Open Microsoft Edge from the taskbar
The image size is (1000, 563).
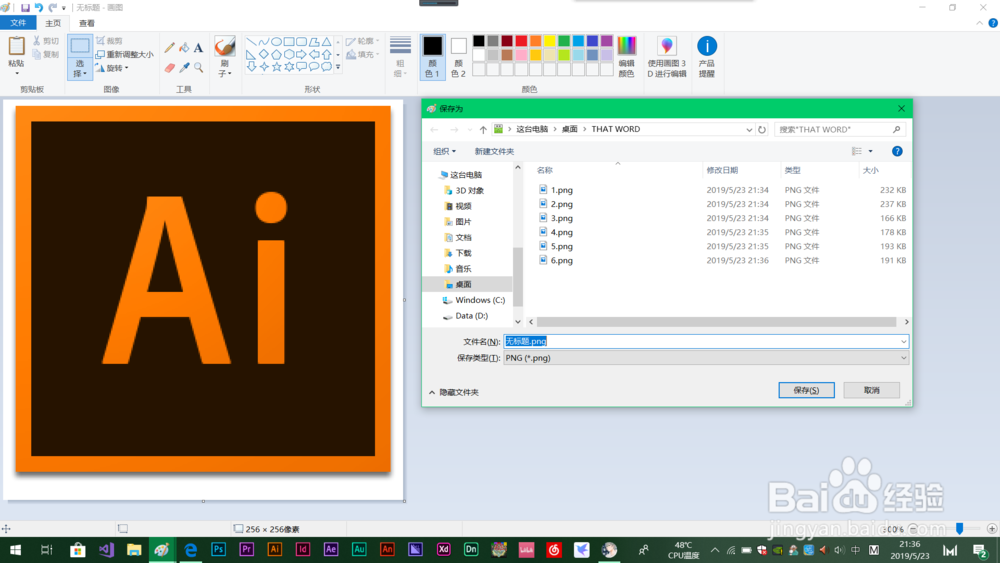[190, 550]
